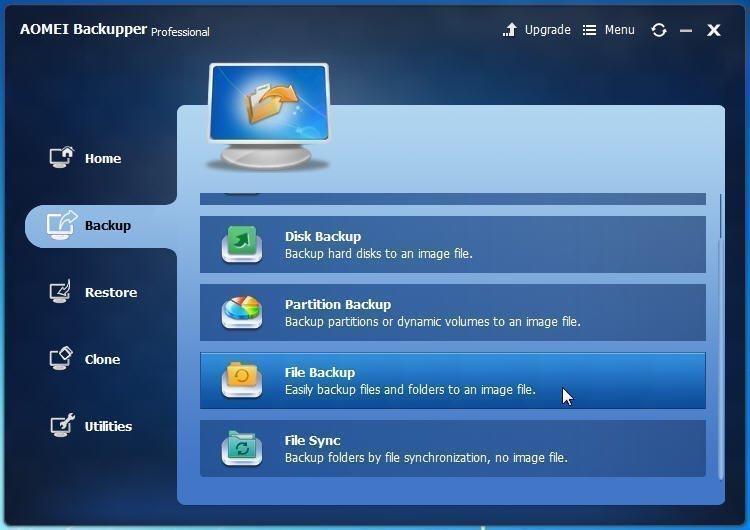Choose Partition Backup option title
Image resolution: width=750 pixels, height=530 pixels.
click(x=338, y=304)
